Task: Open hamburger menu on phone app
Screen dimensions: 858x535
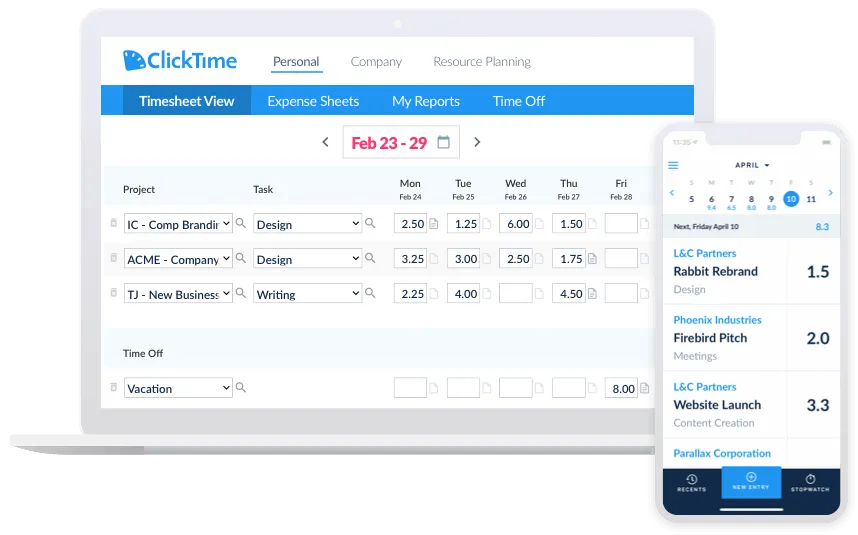Action: click(674, 165)
